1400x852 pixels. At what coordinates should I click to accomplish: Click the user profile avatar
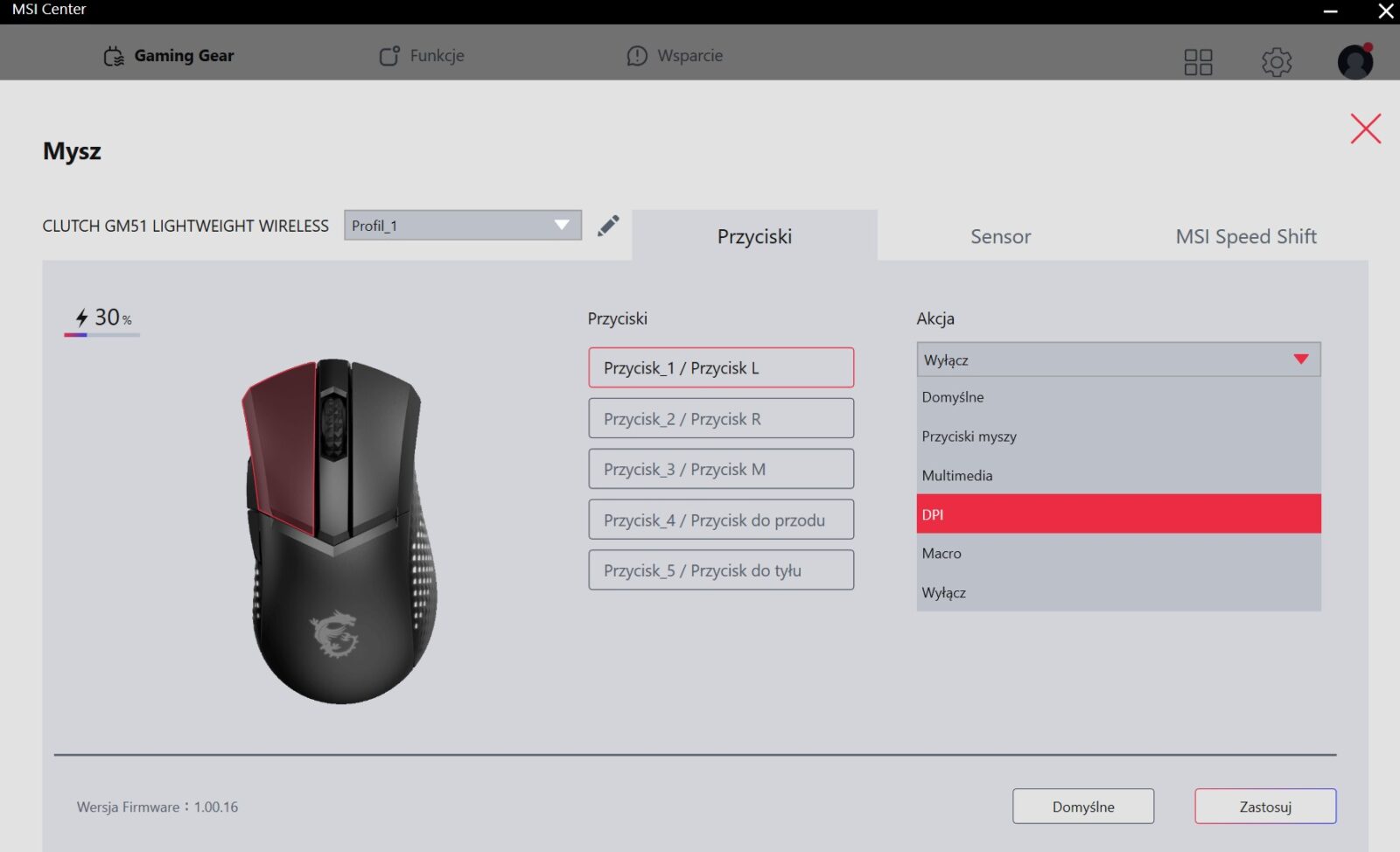pyautogui.click(x=1354, y=62)
